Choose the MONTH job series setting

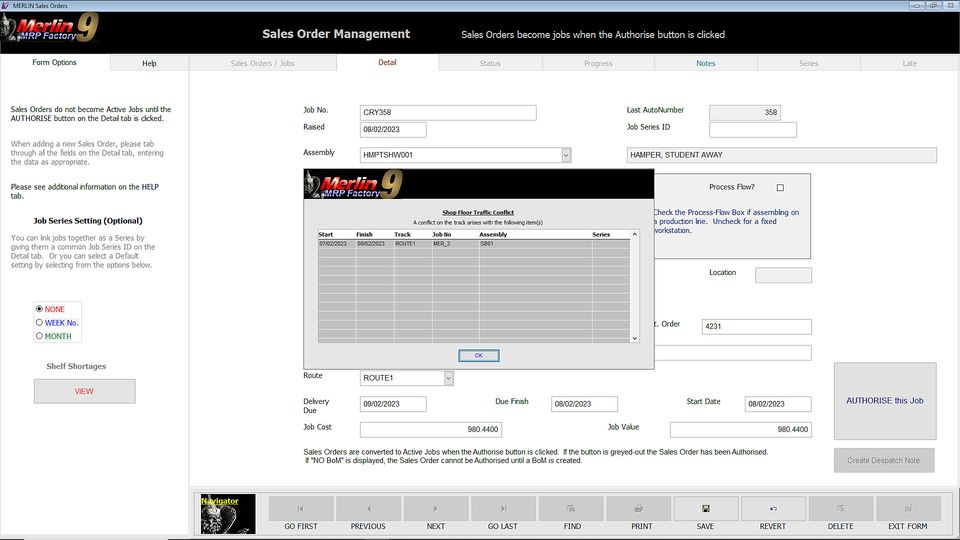[x=40, y=336]
